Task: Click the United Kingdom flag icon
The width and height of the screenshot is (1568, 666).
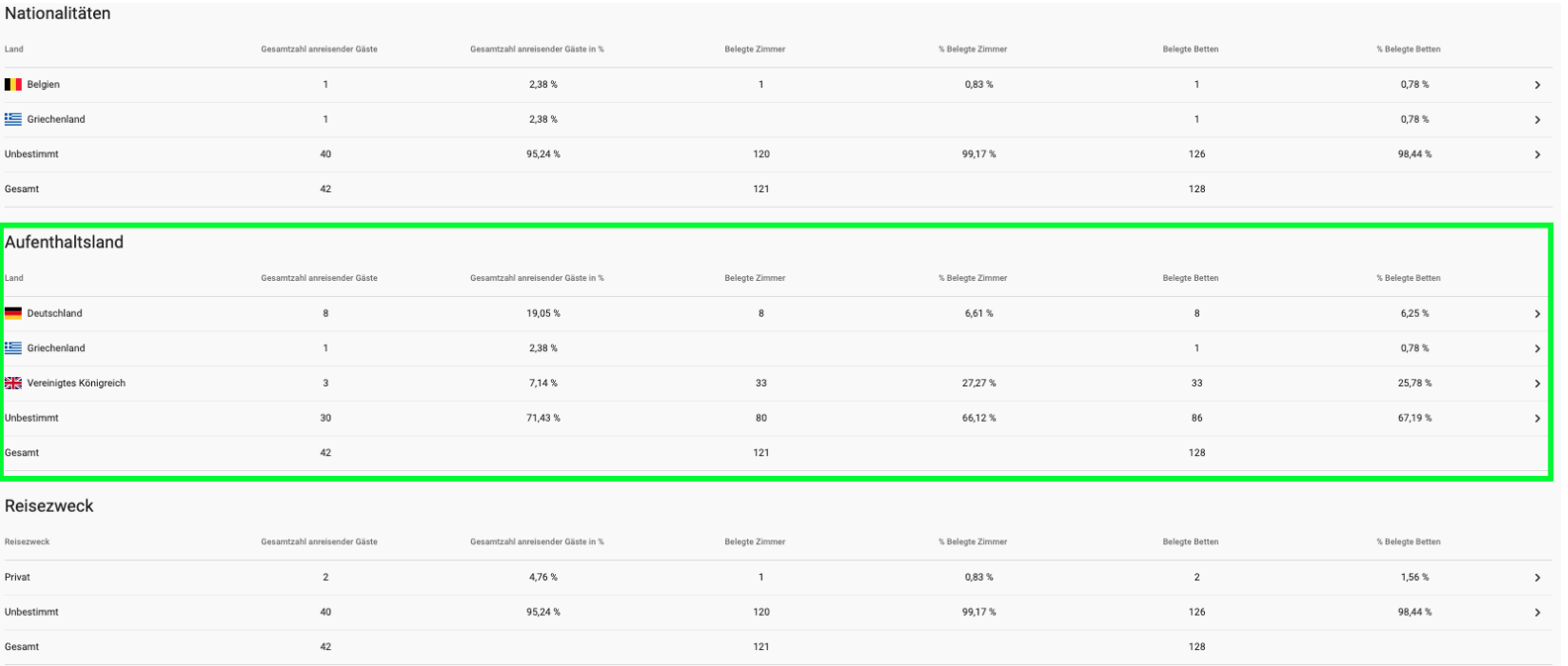Action: tap(13, 383)
